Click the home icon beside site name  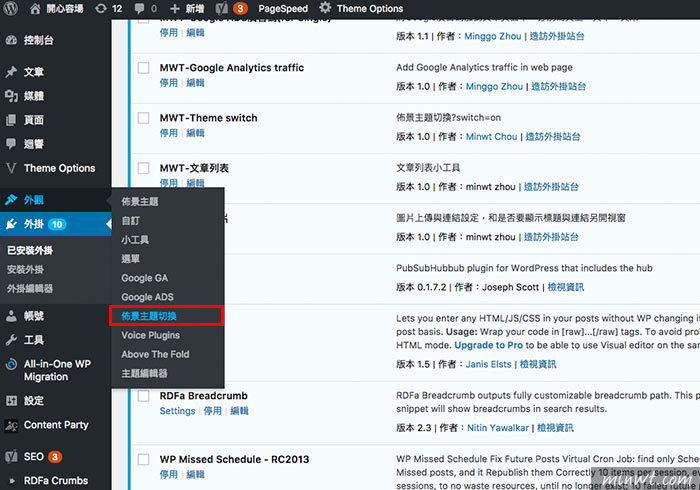[x=35, y=8]
